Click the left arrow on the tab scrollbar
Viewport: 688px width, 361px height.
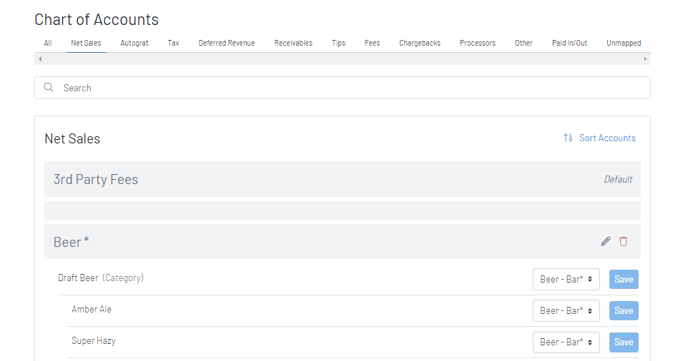(x=40, y=59)
